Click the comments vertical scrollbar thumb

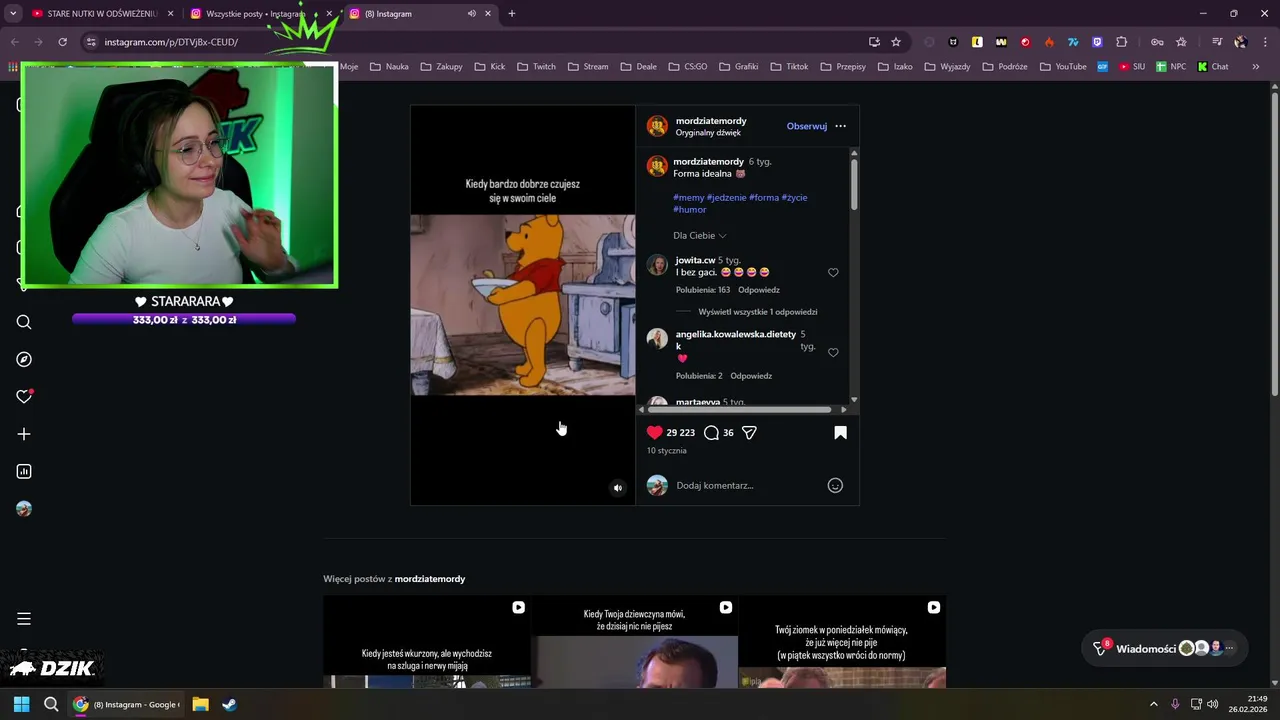(x=854, y=183)
